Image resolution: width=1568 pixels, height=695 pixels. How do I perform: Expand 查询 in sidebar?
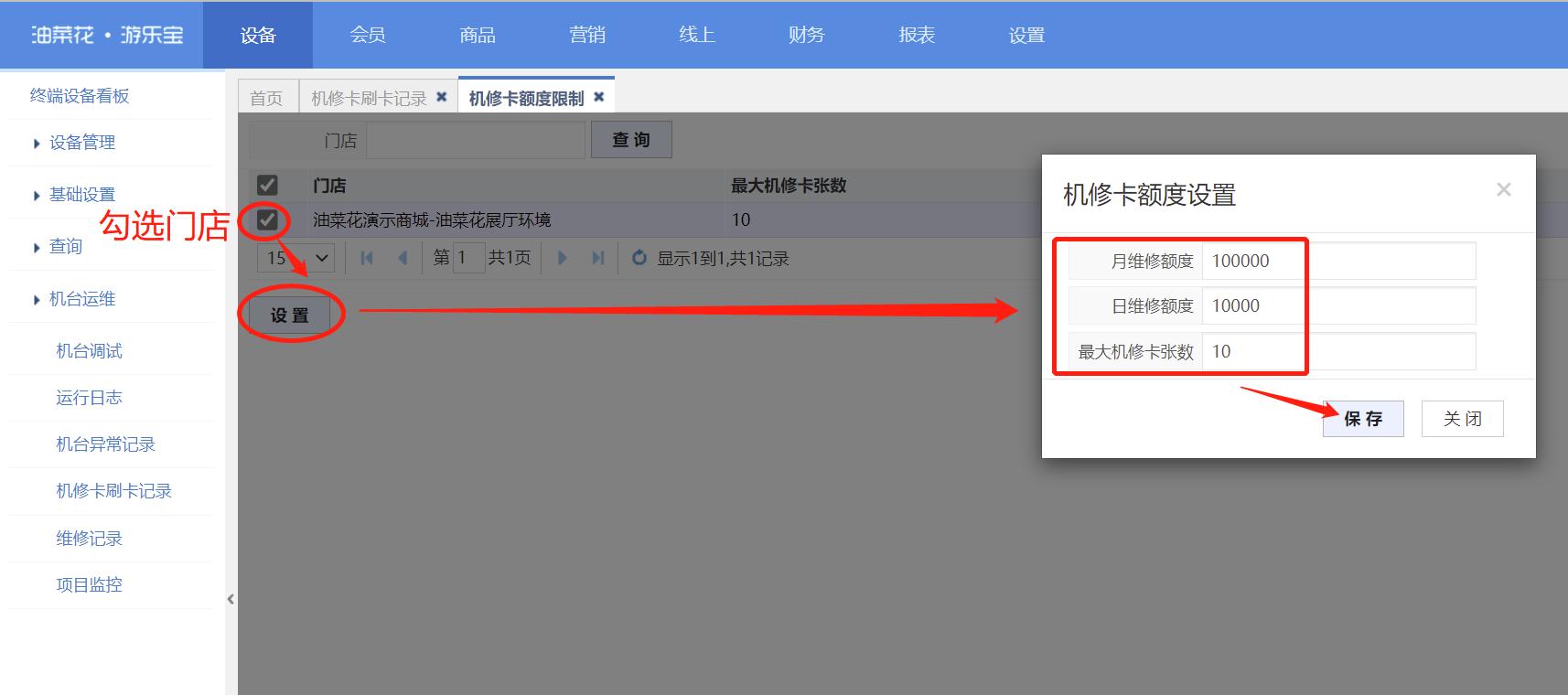pyautogui.click(x=58, y=247)
